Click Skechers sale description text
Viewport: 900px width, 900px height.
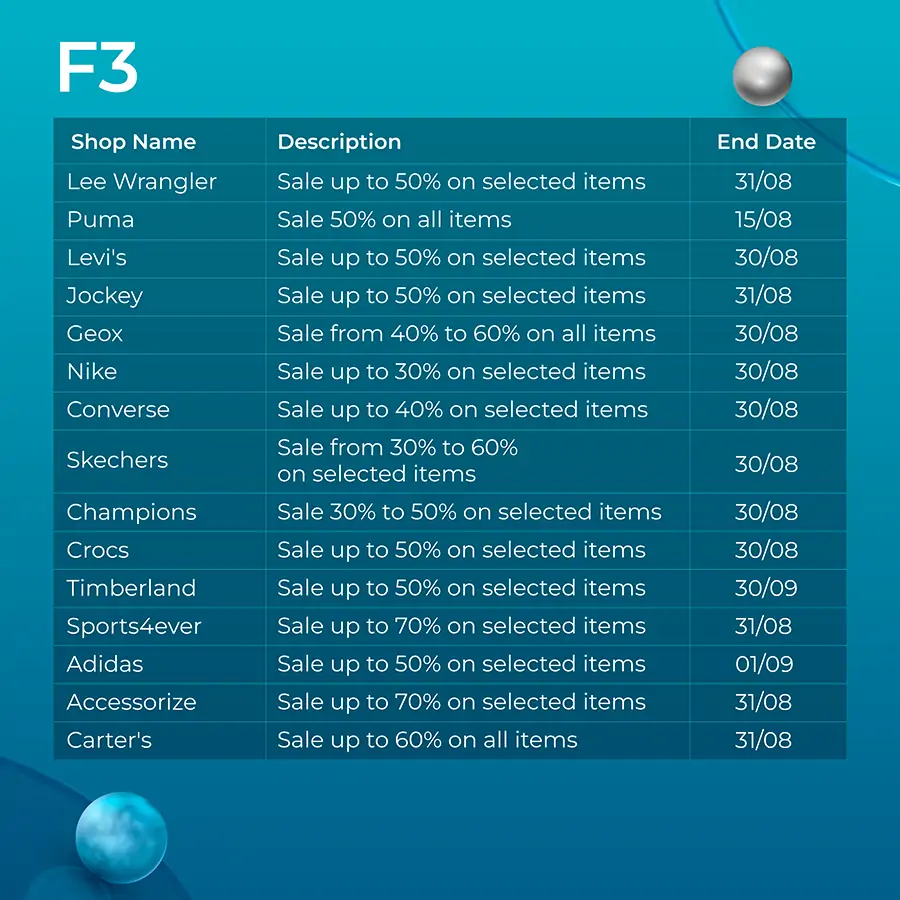coord(397,460)
